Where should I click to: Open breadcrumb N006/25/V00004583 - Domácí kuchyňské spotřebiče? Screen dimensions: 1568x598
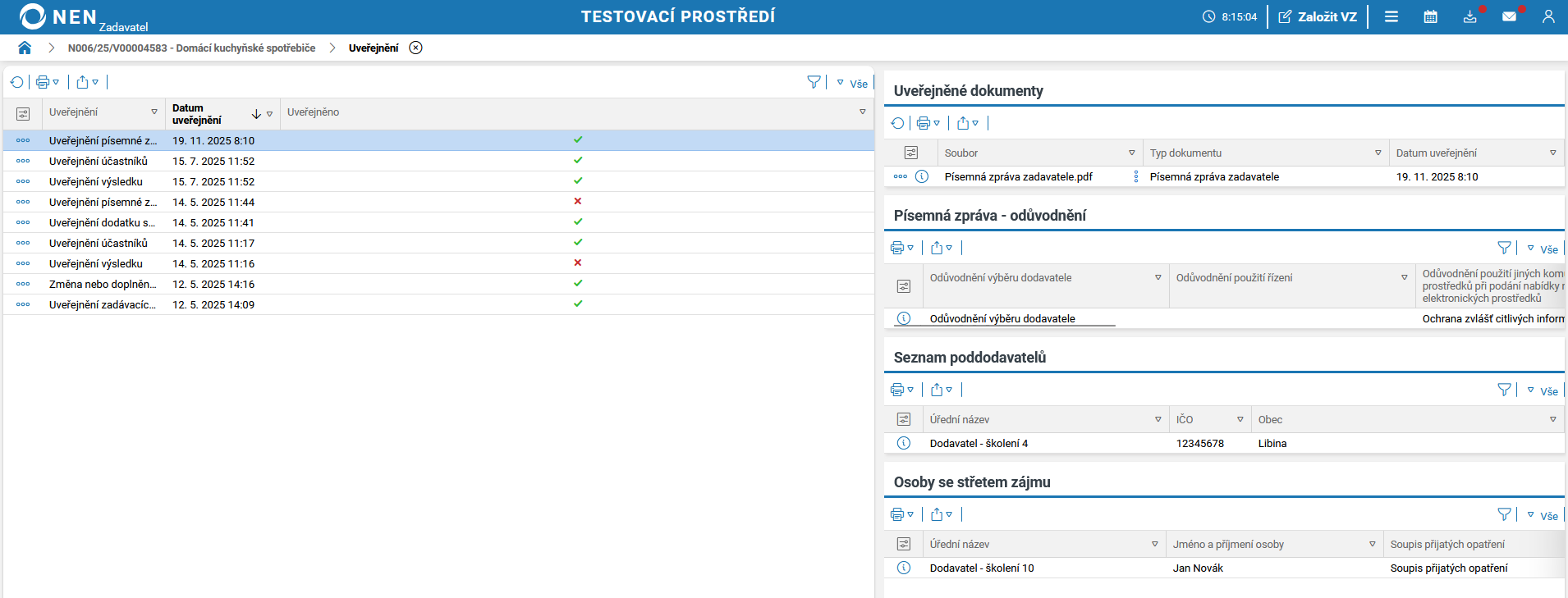click(191, 48)
